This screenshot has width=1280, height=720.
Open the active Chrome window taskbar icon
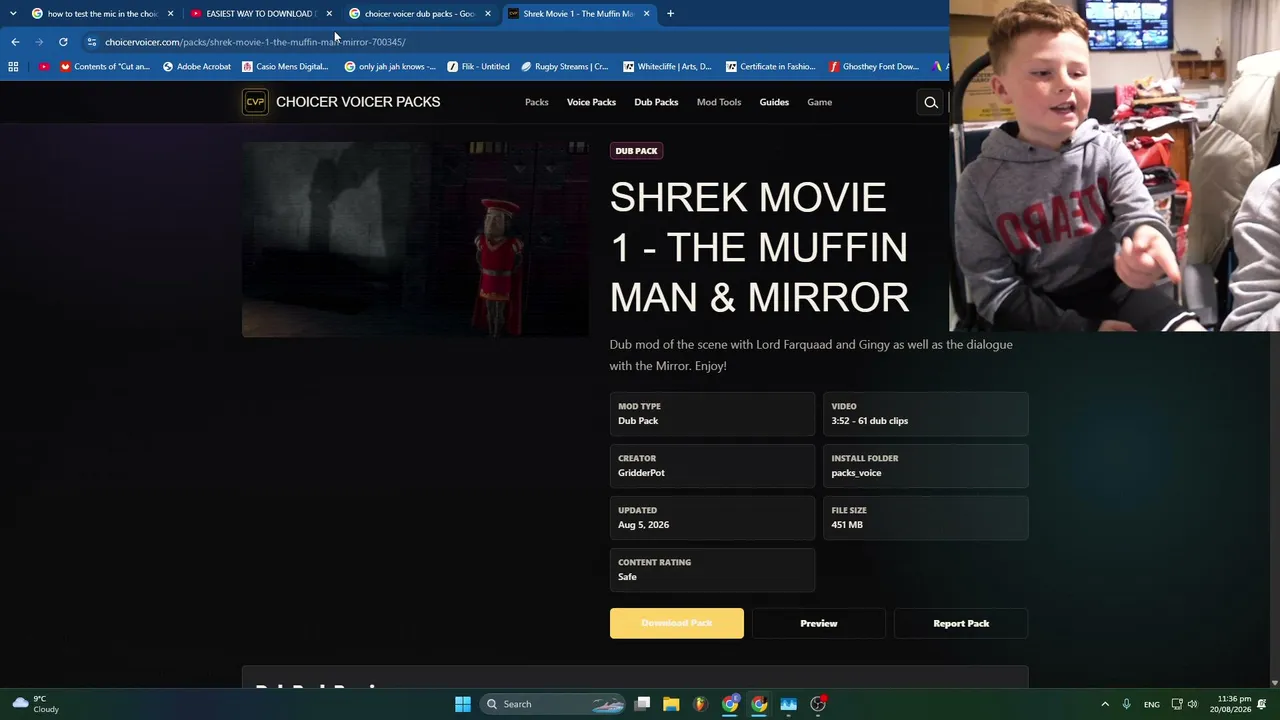(759, 704)
